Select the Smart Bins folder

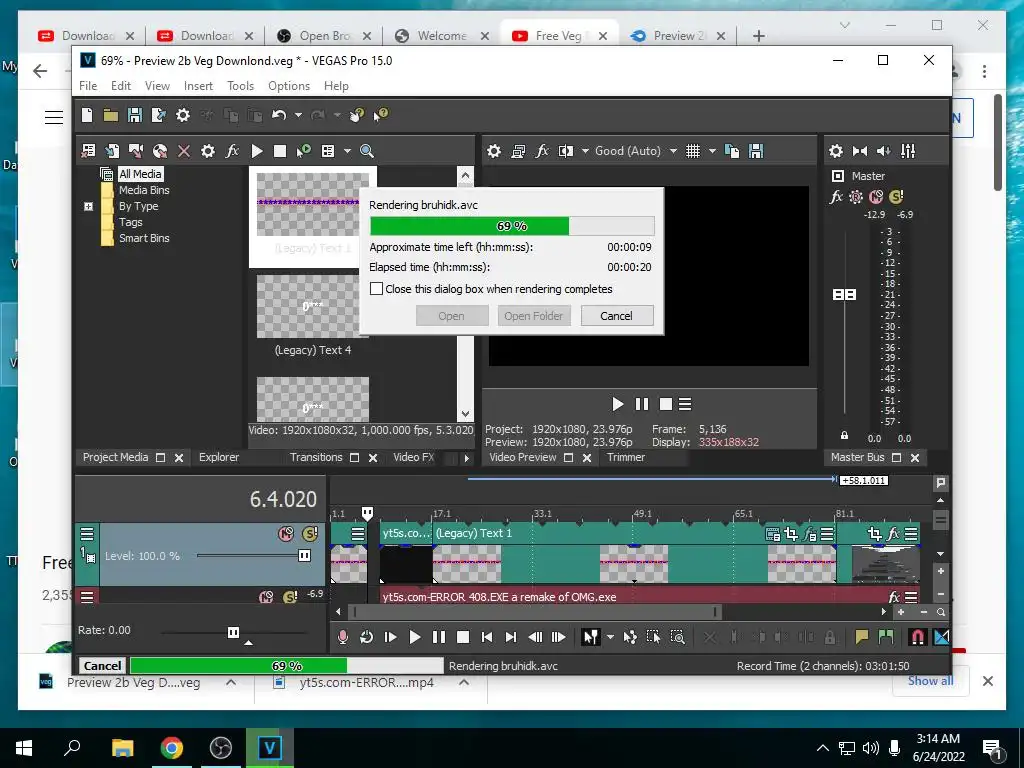144,238
